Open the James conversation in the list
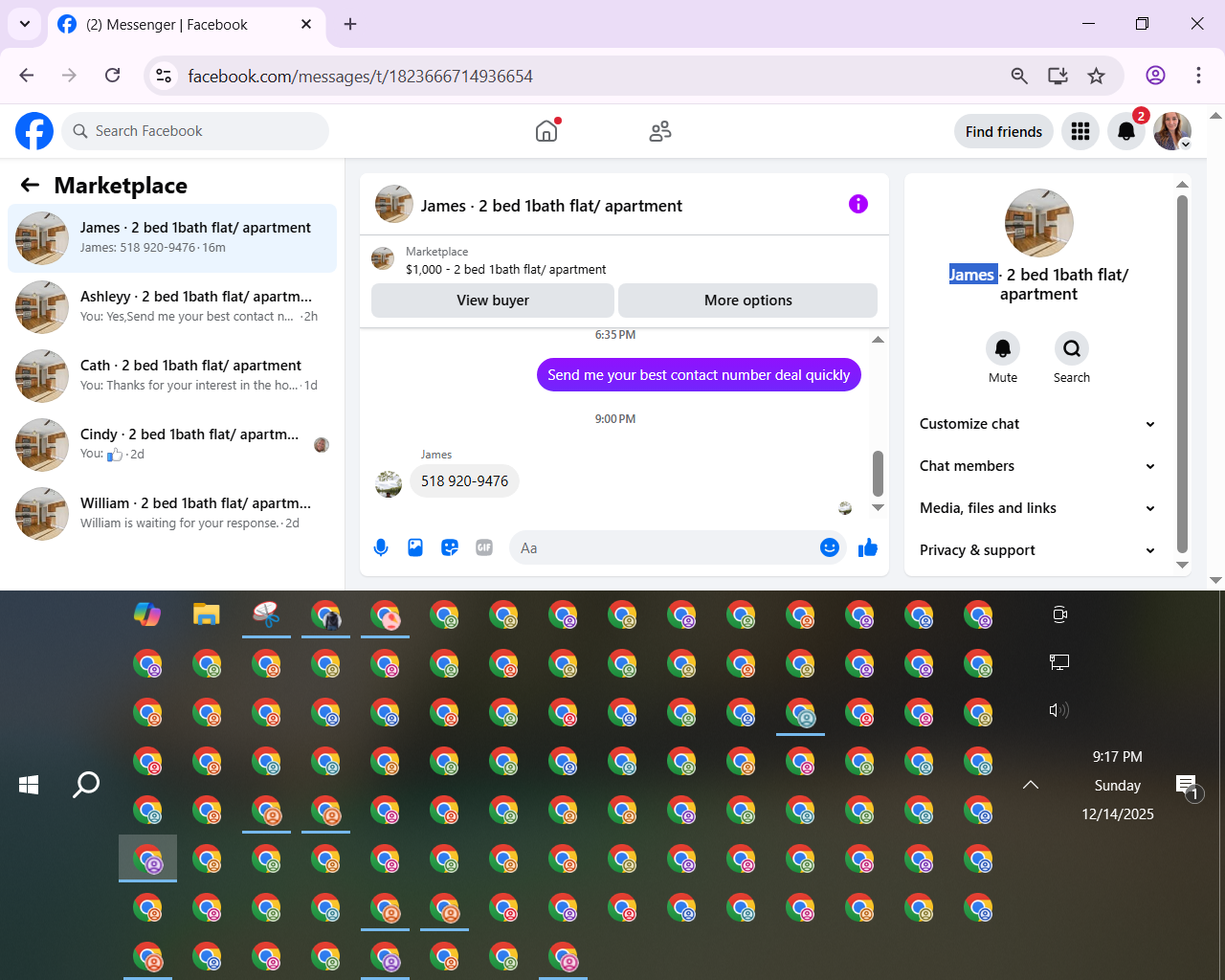The width and height of the screenshot is (1225, 980). (172, 237)
